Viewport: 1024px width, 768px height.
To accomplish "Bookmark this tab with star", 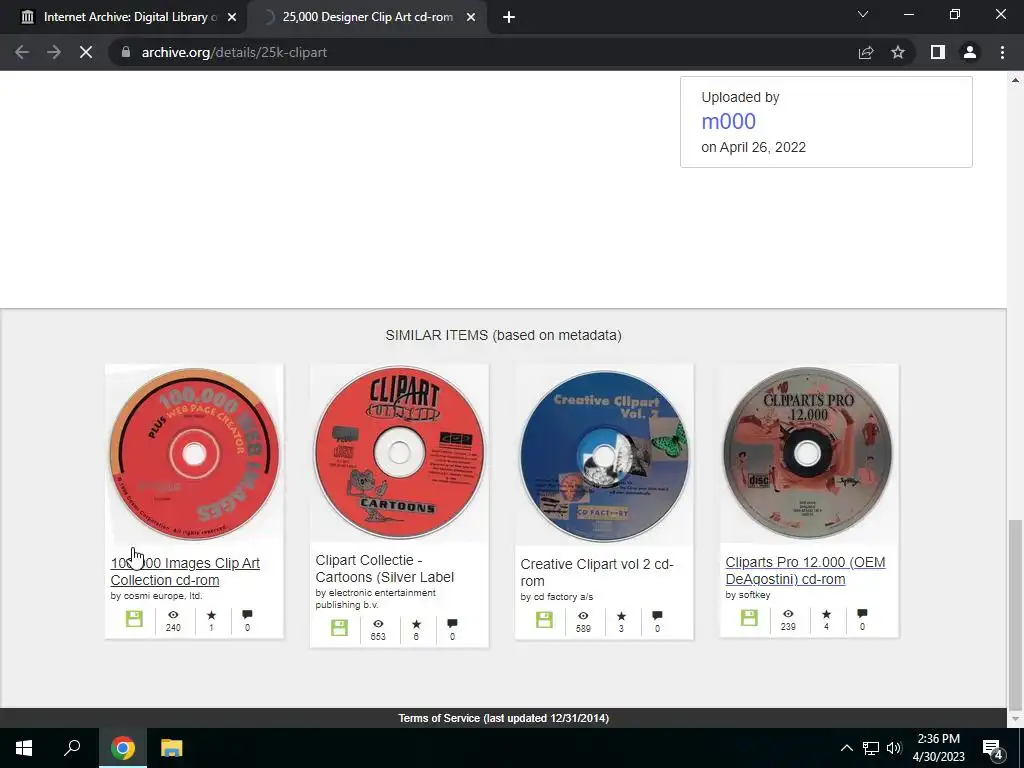I will pyautogui.click(x=898, y=52).
